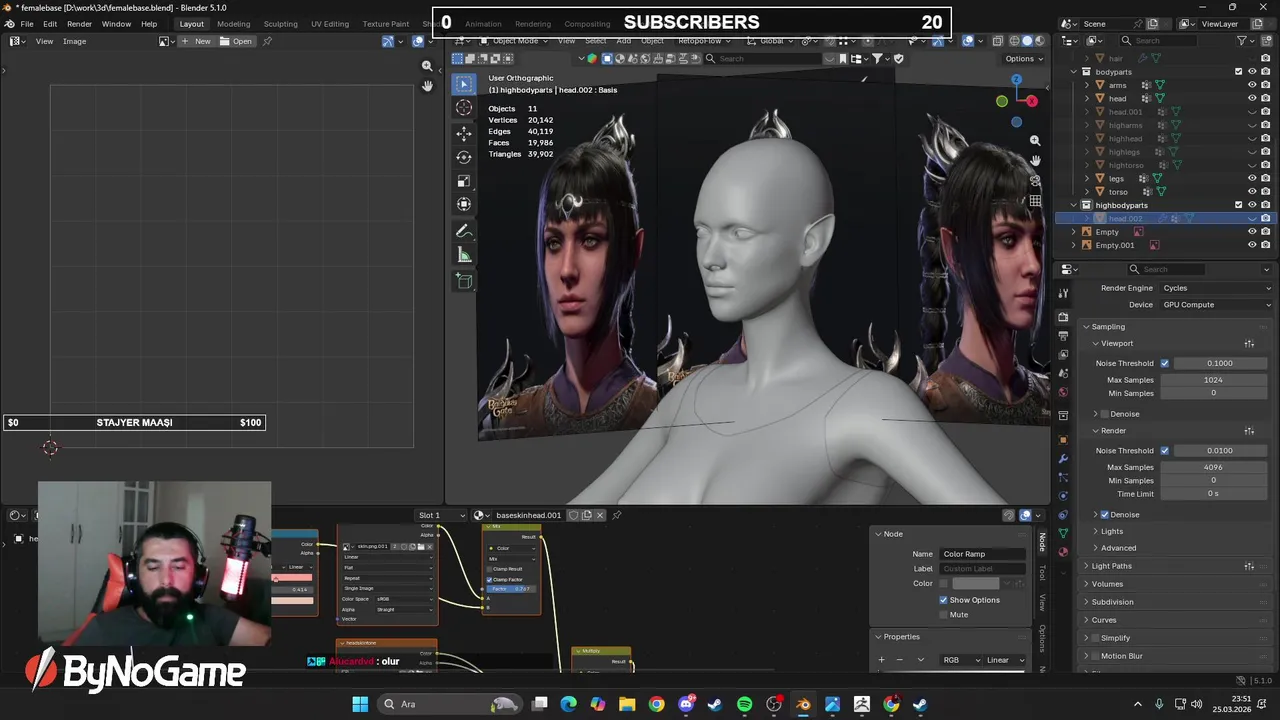Open the Object Data properties tab icon
1280x720 pixels.
click(1063, 533)
